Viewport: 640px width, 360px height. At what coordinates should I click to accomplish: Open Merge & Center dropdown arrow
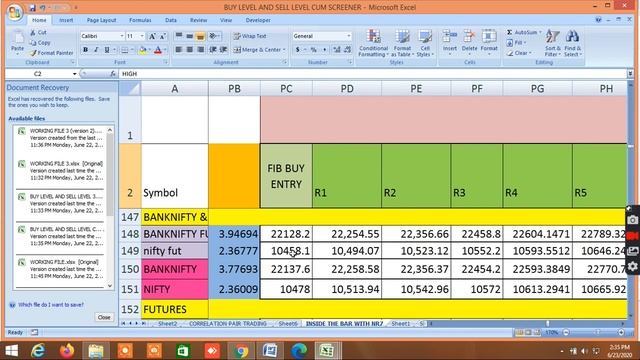click(x=284, y=50)
